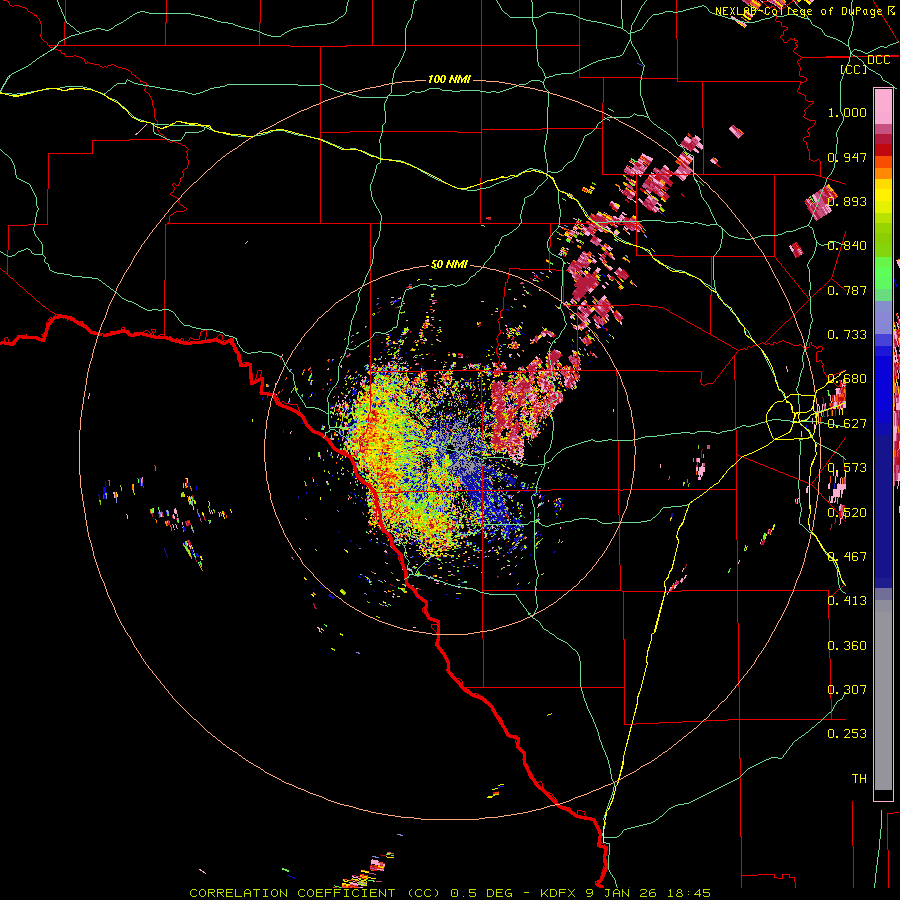This screenshot has height=900, width=900.
Task: Click the 0.413 legend value
Action: coord(847,601)
